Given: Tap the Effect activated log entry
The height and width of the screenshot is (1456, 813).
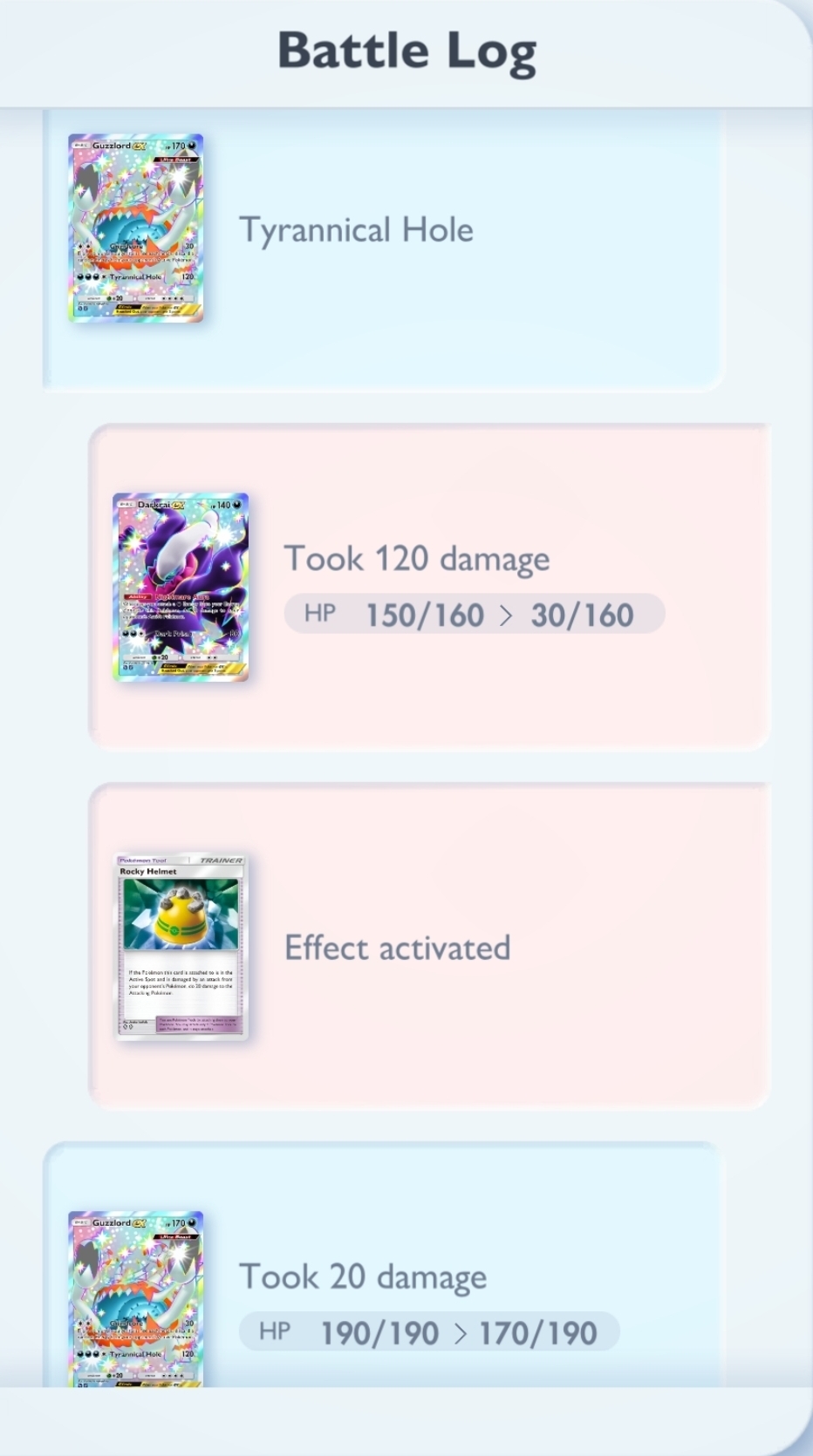Looking at the screenshot, I should click(429, 946).
